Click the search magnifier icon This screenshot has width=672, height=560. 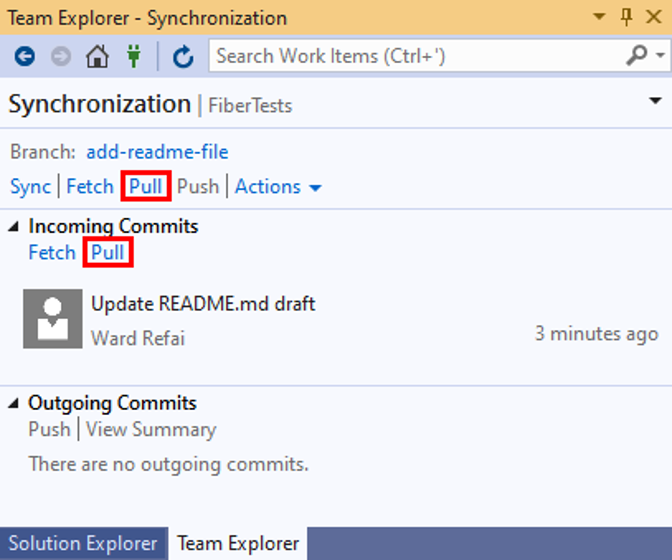637,56
